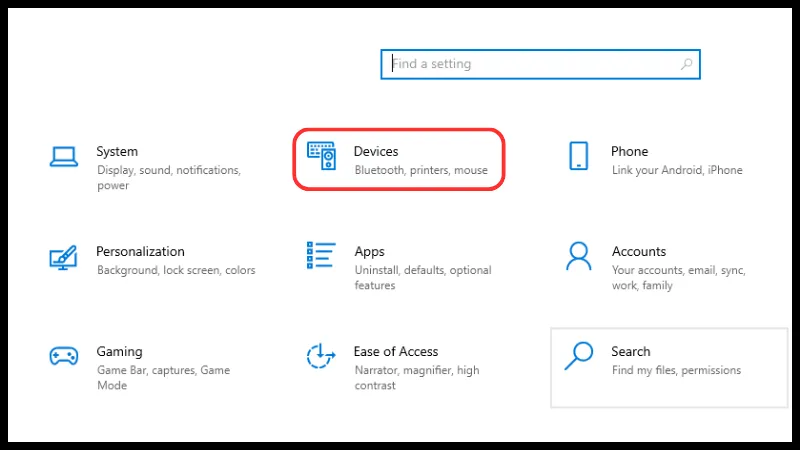Click the Accounts person icon
Screen dimensions: 800x450
(x=578, y=256)
